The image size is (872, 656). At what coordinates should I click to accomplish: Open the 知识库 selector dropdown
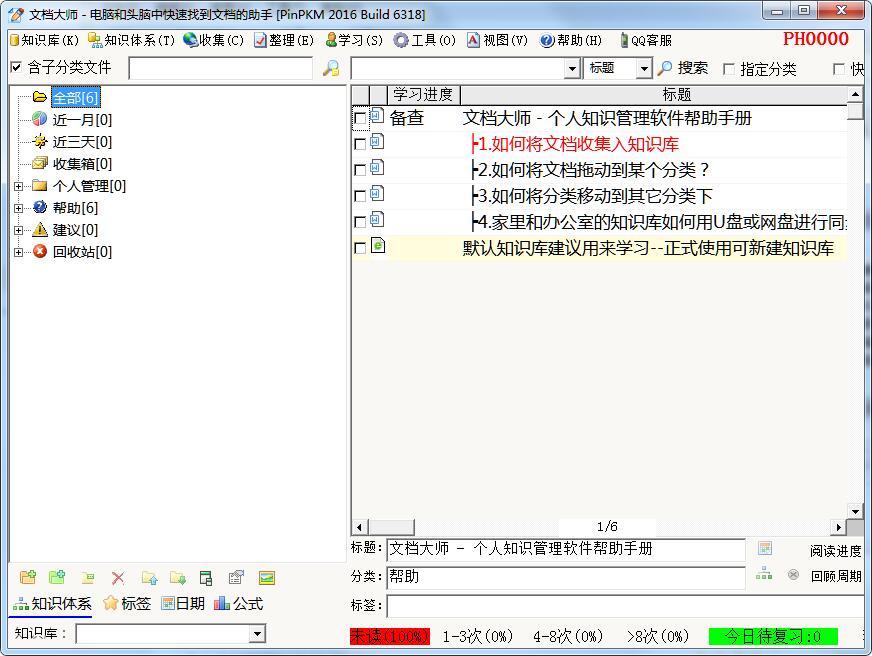coord(256,634)
